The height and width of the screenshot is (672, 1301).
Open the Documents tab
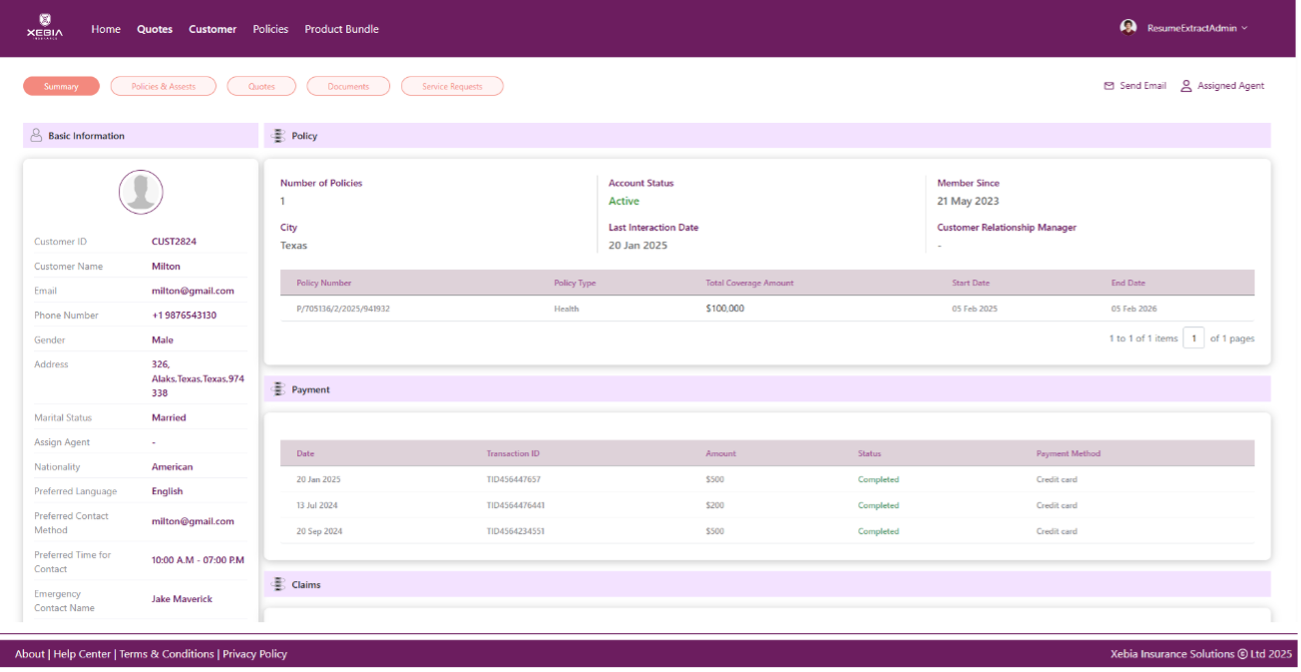348,87
